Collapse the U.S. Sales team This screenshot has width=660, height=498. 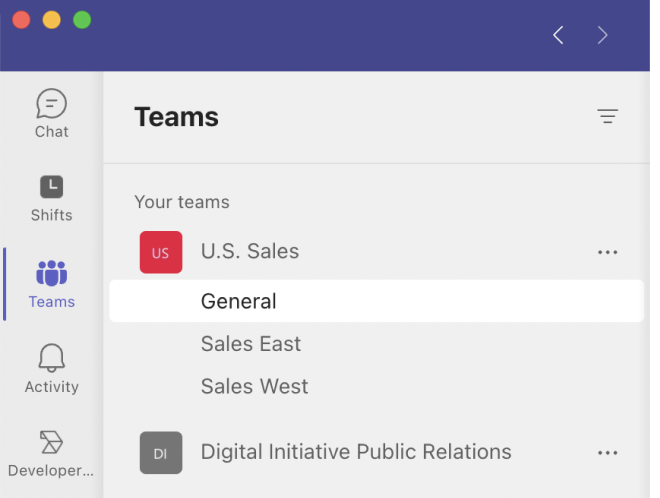coord(250,252)
